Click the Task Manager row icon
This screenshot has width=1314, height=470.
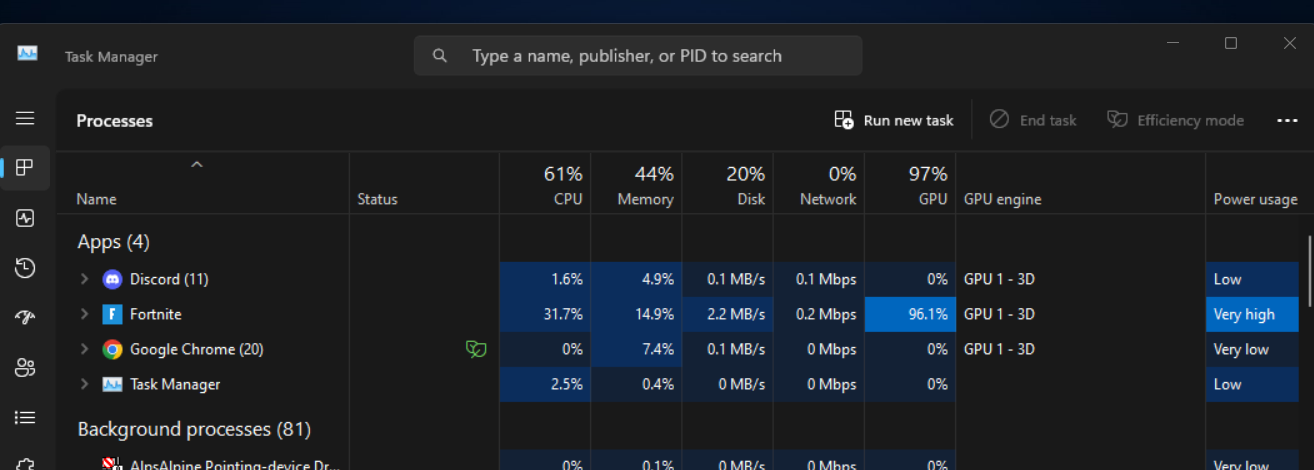(x=112, y=384)
